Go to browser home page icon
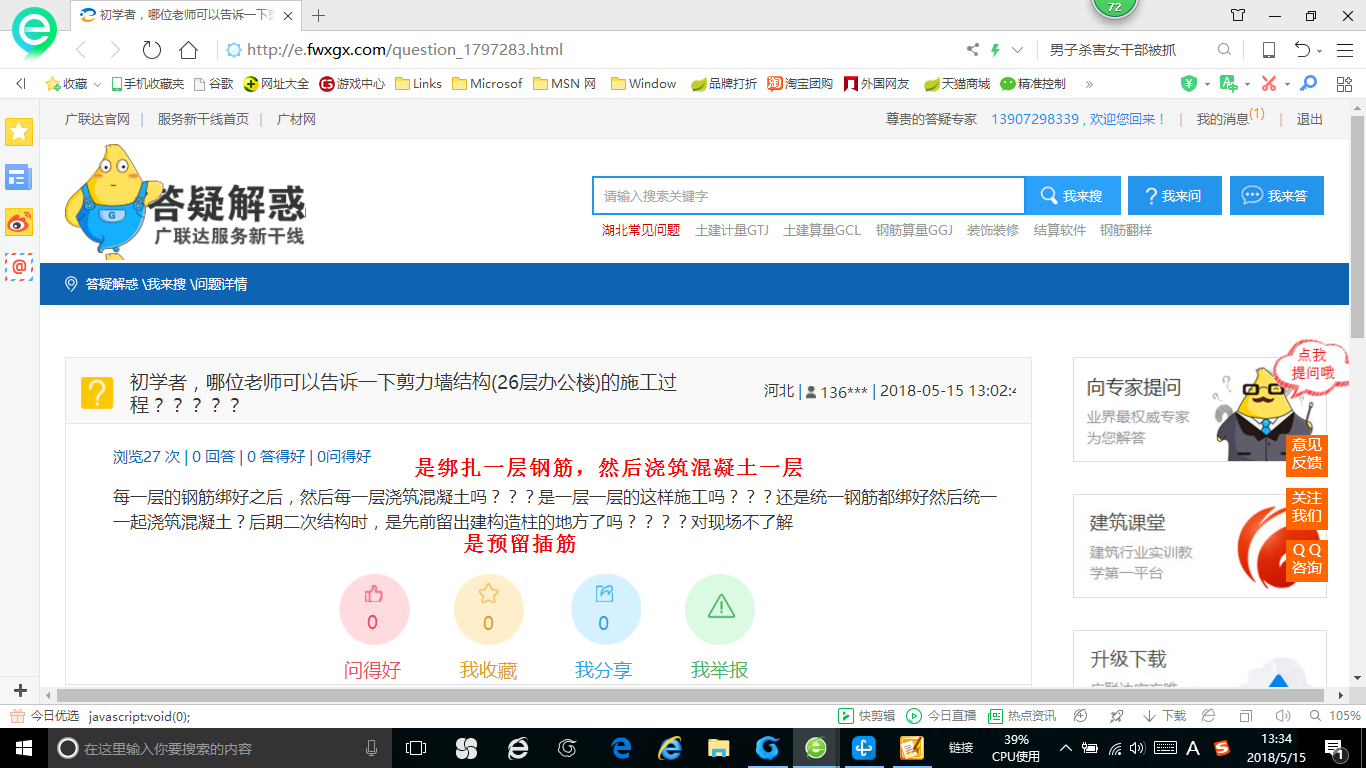The height and width of the screenshot is (768, 1366). pos(188,50)
